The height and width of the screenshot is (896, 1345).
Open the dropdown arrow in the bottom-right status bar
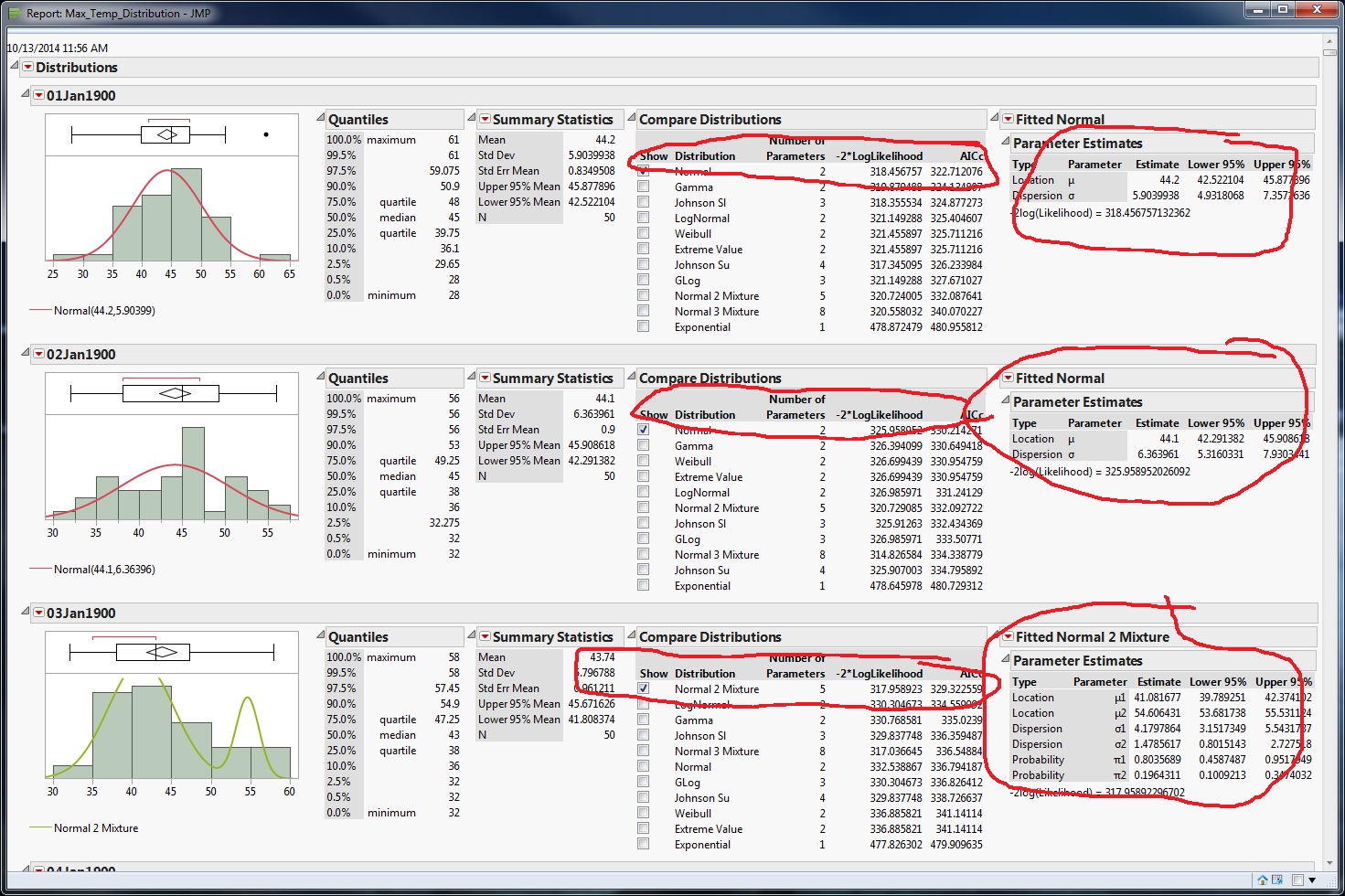click(1312, 880)
